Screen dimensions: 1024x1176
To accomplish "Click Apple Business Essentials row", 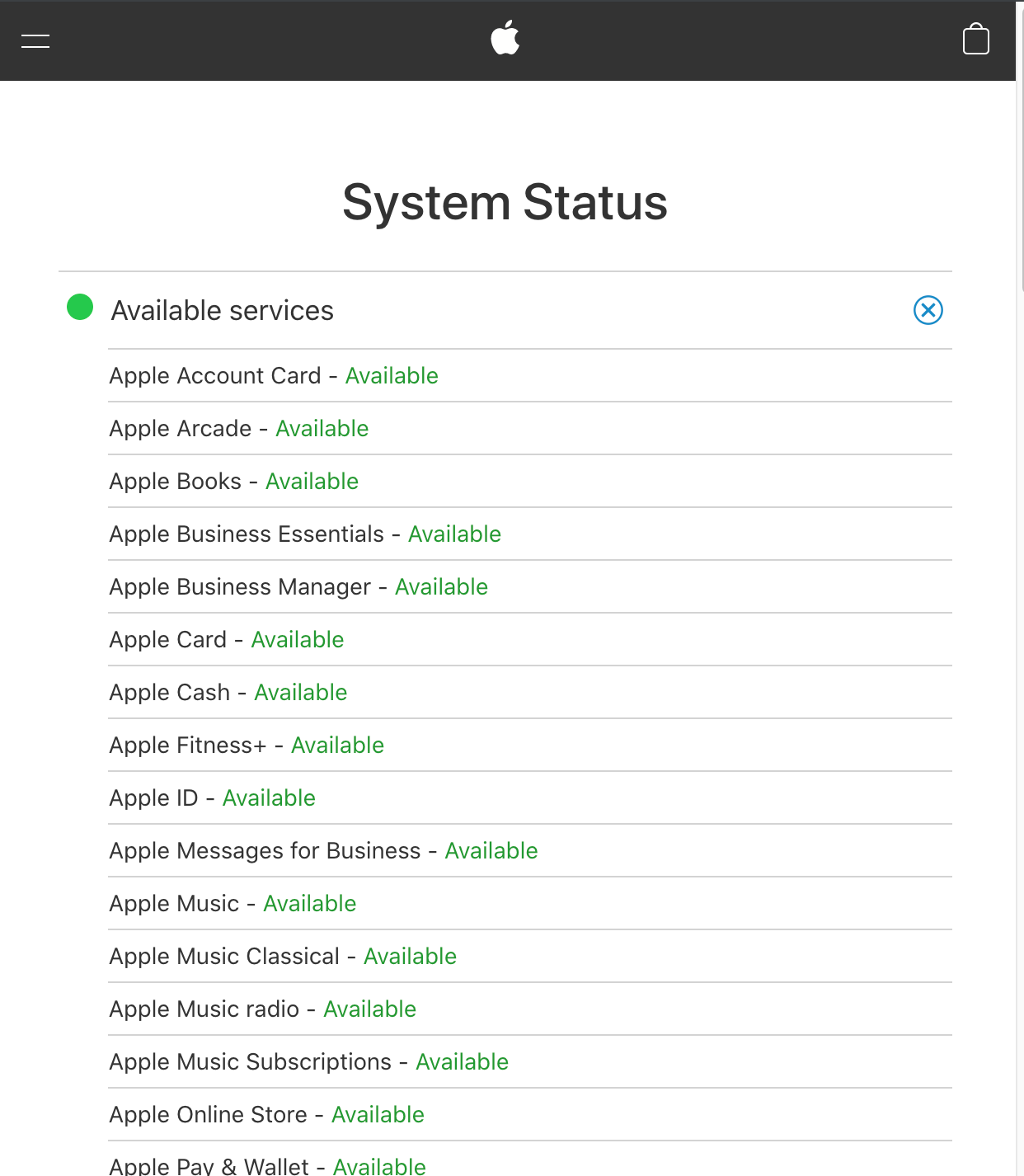I will 305,534.
